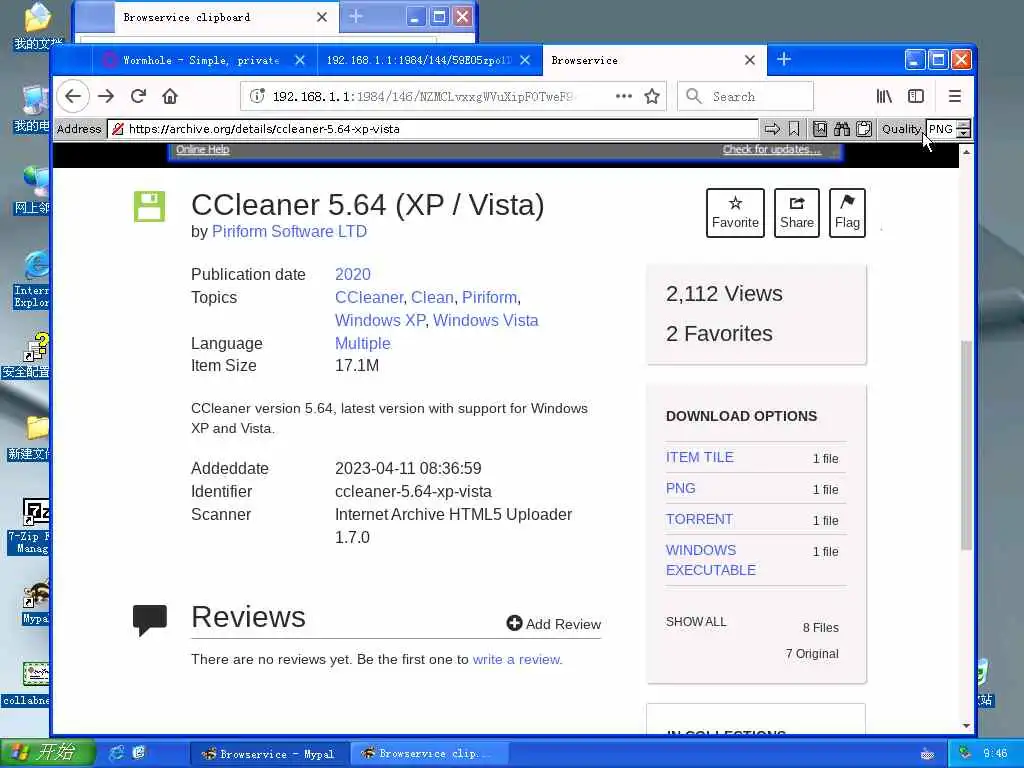Viewport: 1024px width, 768px height.
Task: Switch to the Wormhole tab
Action: pyautogui.click(x=201, y=60)
